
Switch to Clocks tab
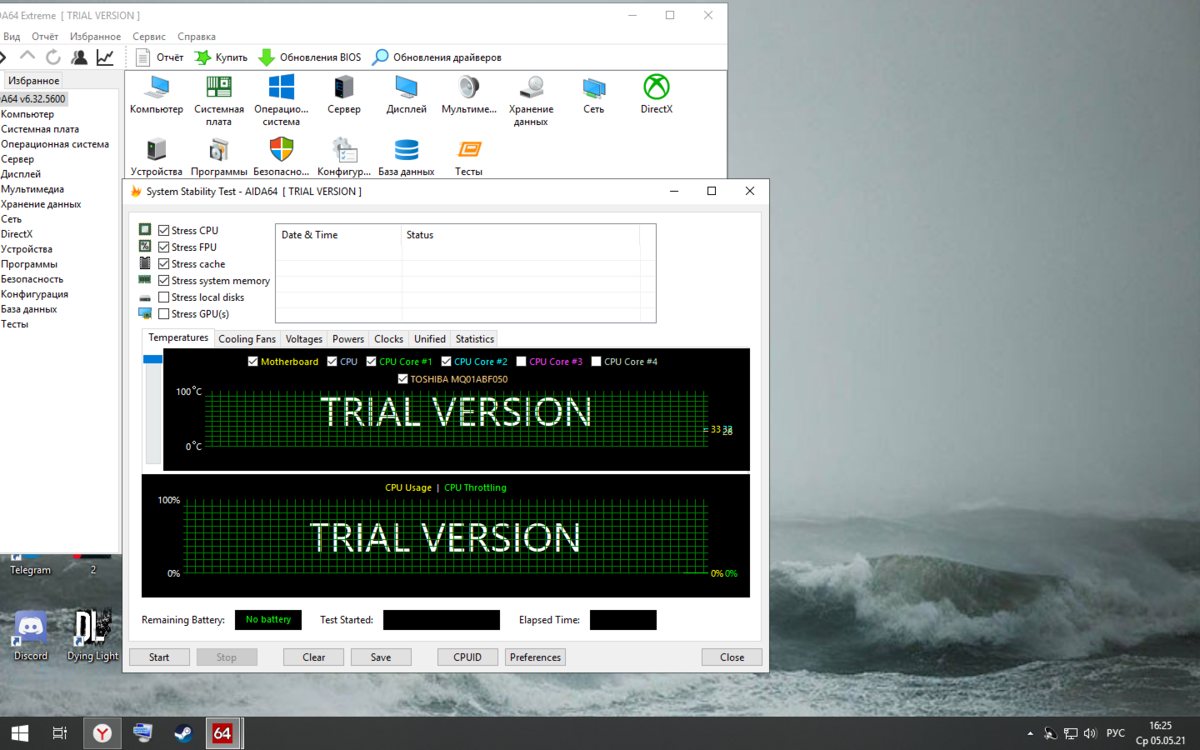click(x=389, y=339)
